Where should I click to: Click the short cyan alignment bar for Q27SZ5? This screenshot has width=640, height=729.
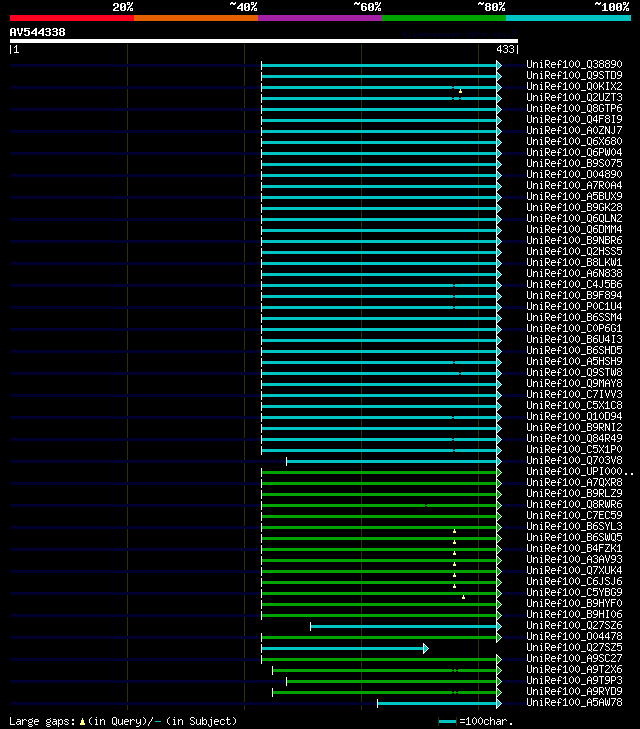[x=343, y=649]
